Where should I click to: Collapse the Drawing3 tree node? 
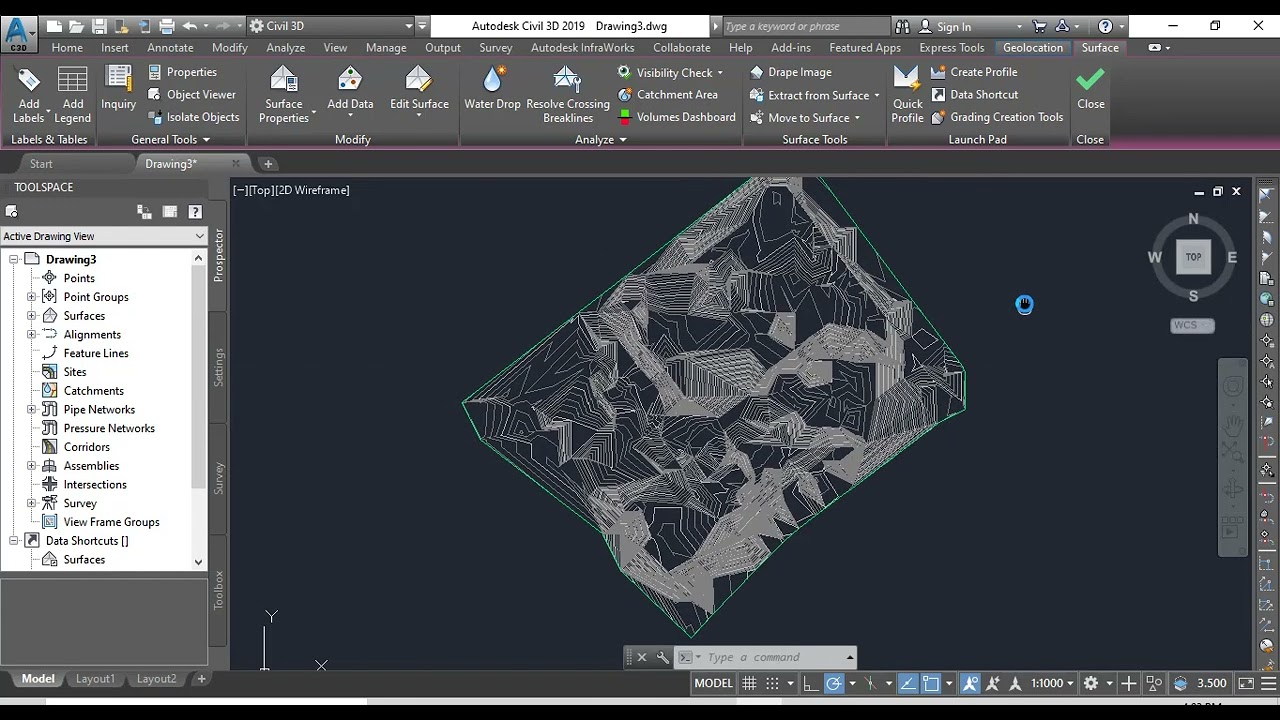pyautogui.click(x=14, y=260)
